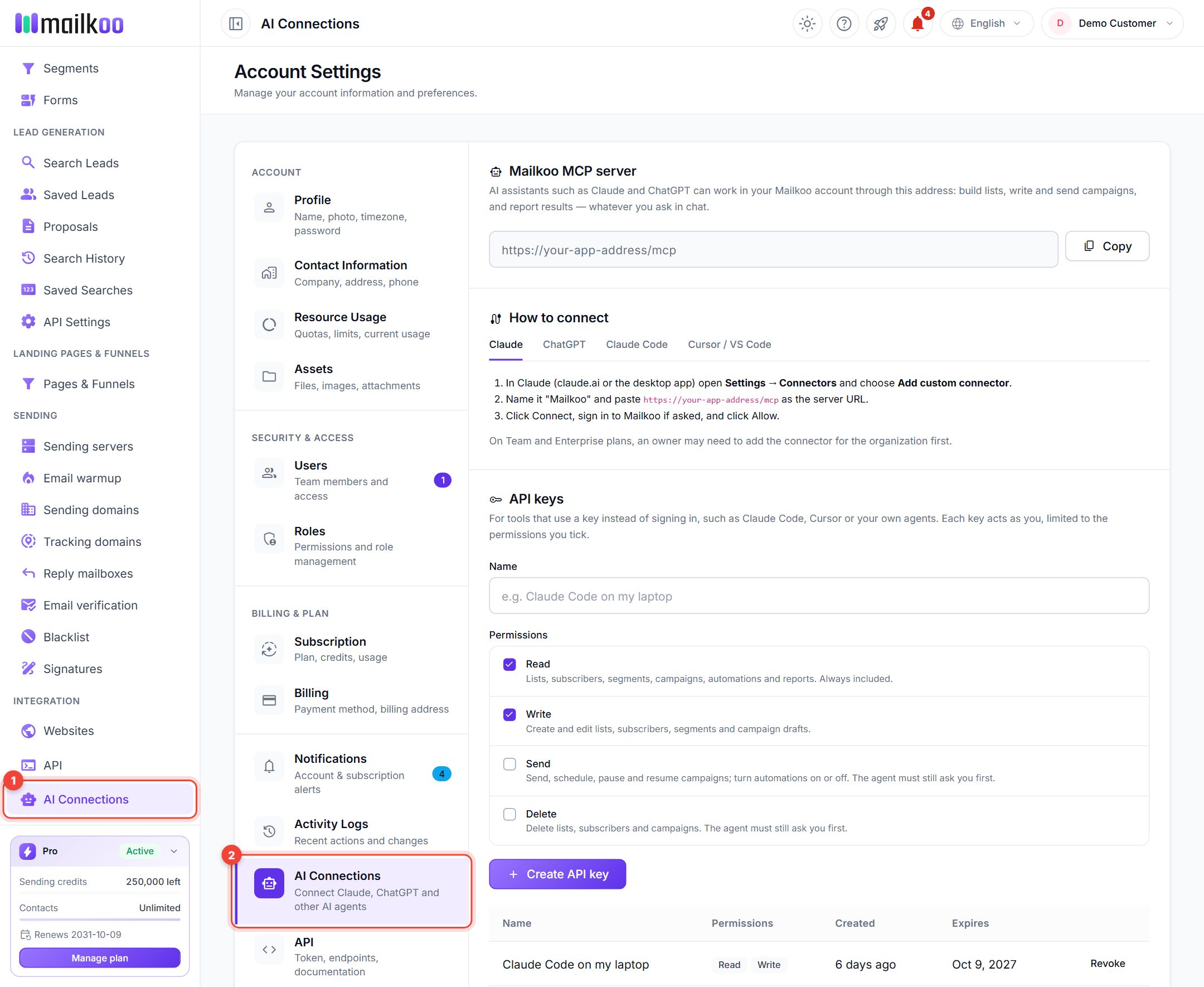Open Resource Usage settings
The image size is (1204, 987).
point(352,325)
